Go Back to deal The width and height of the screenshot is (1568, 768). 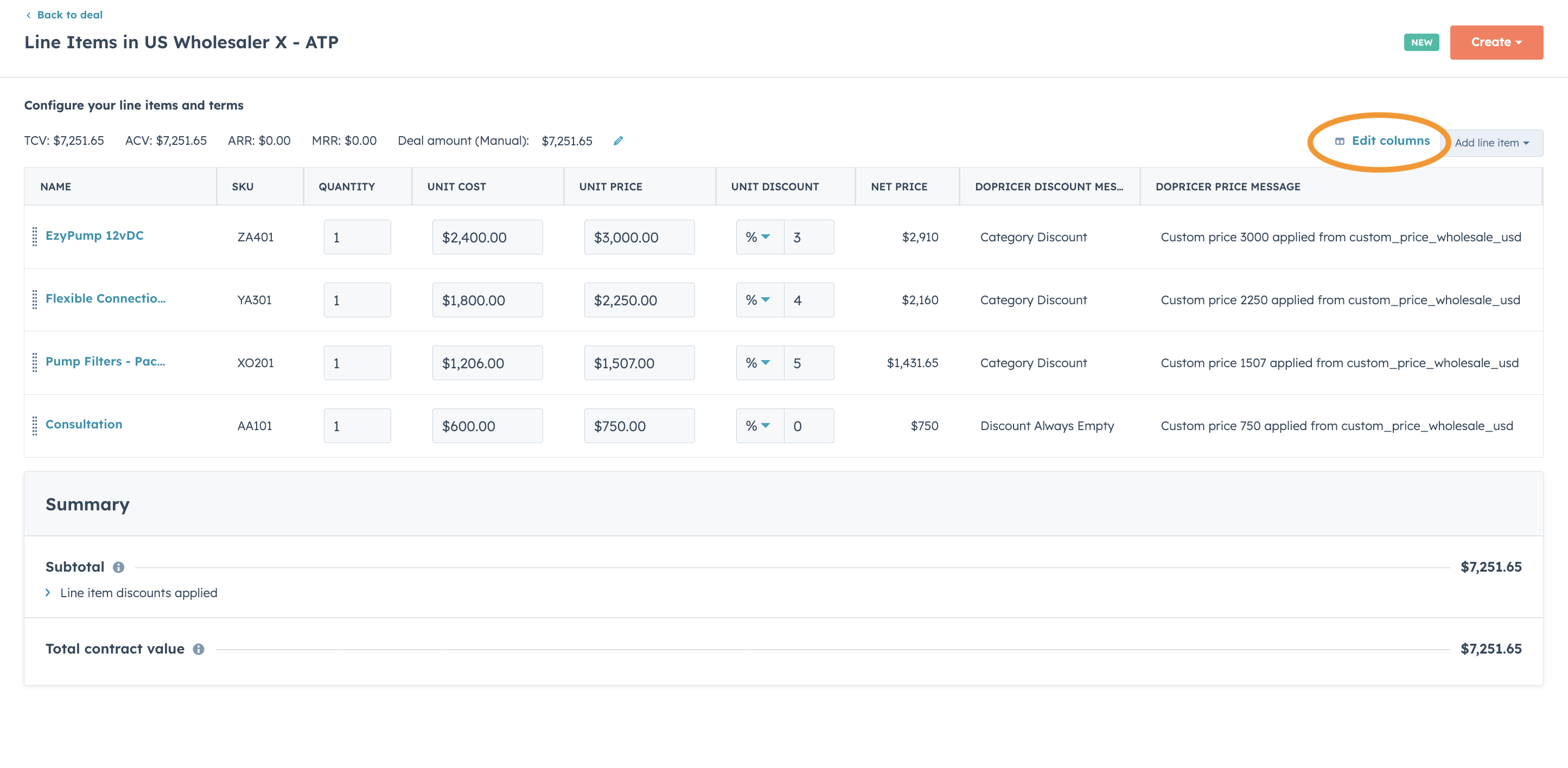64,15
